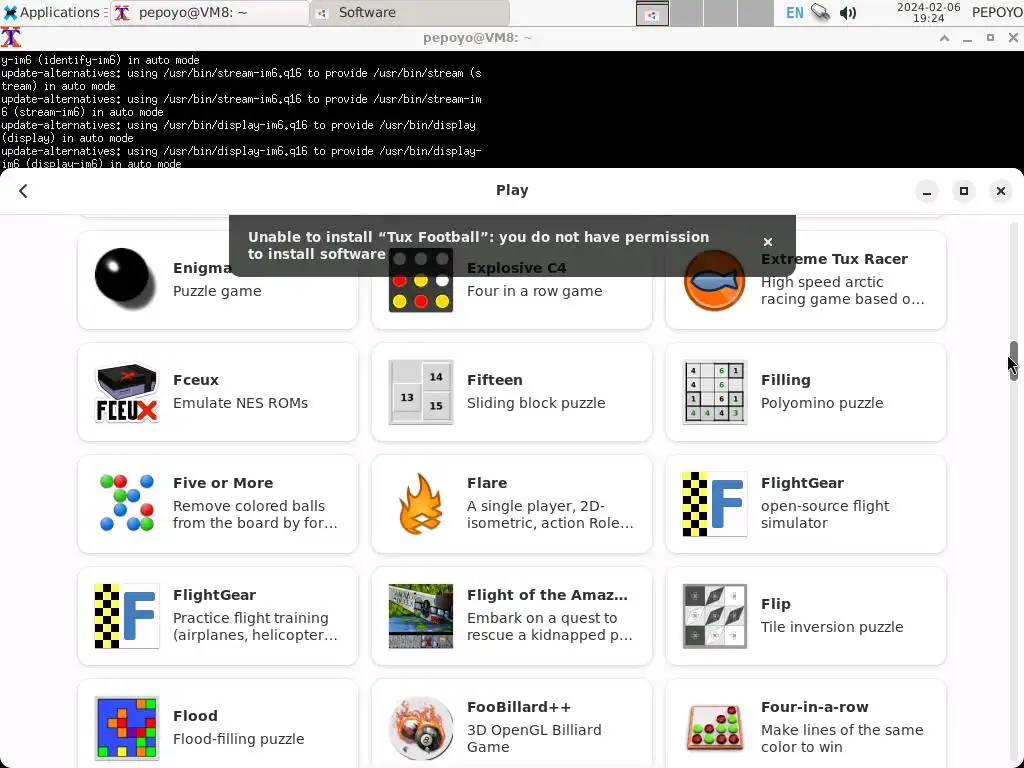This screenshot has height=768, width=1024.
Task: Click the '3D OpenGL Billiard Game' description
Action: click(x=534, y=739)
